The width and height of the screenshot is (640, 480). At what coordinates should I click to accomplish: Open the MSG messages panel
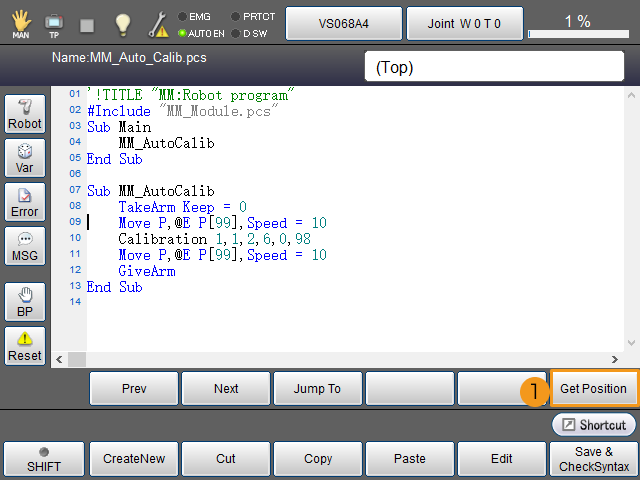click(x=25, y=247)
